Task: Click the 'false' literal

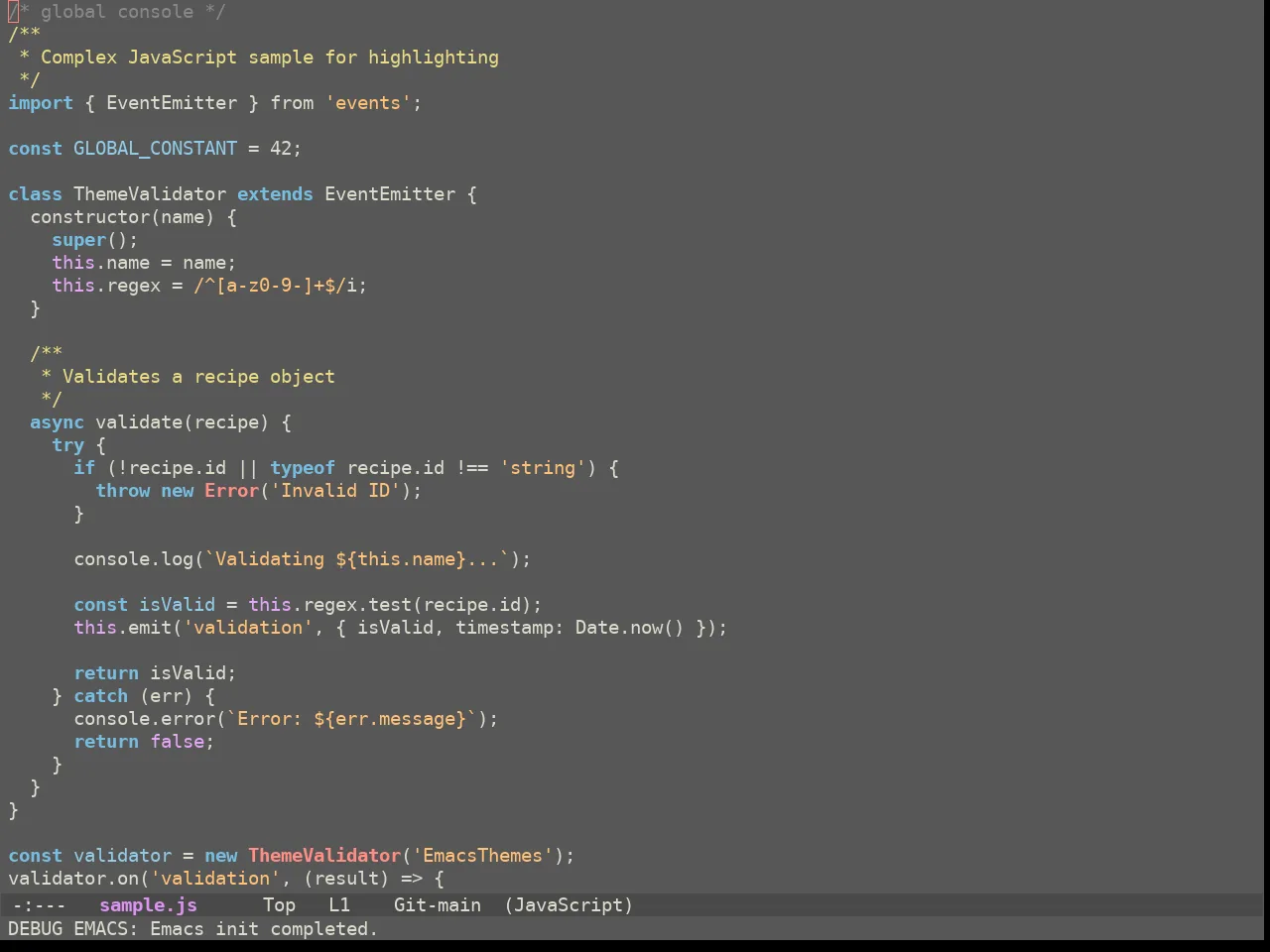Action: pyautogui.click(x=178, y=742)
